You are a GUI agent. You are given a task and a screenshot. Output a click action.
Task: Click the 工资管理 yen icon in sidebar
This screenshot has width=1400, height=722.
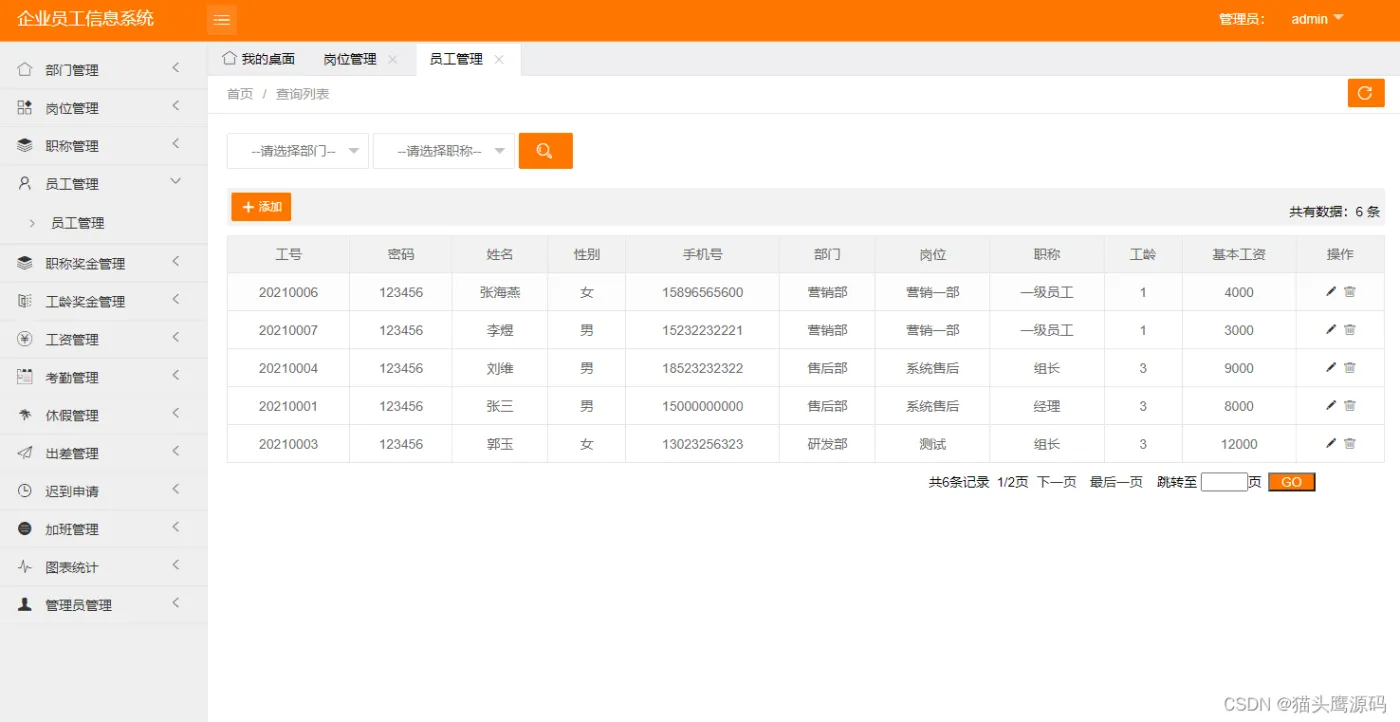coord(25,339)
